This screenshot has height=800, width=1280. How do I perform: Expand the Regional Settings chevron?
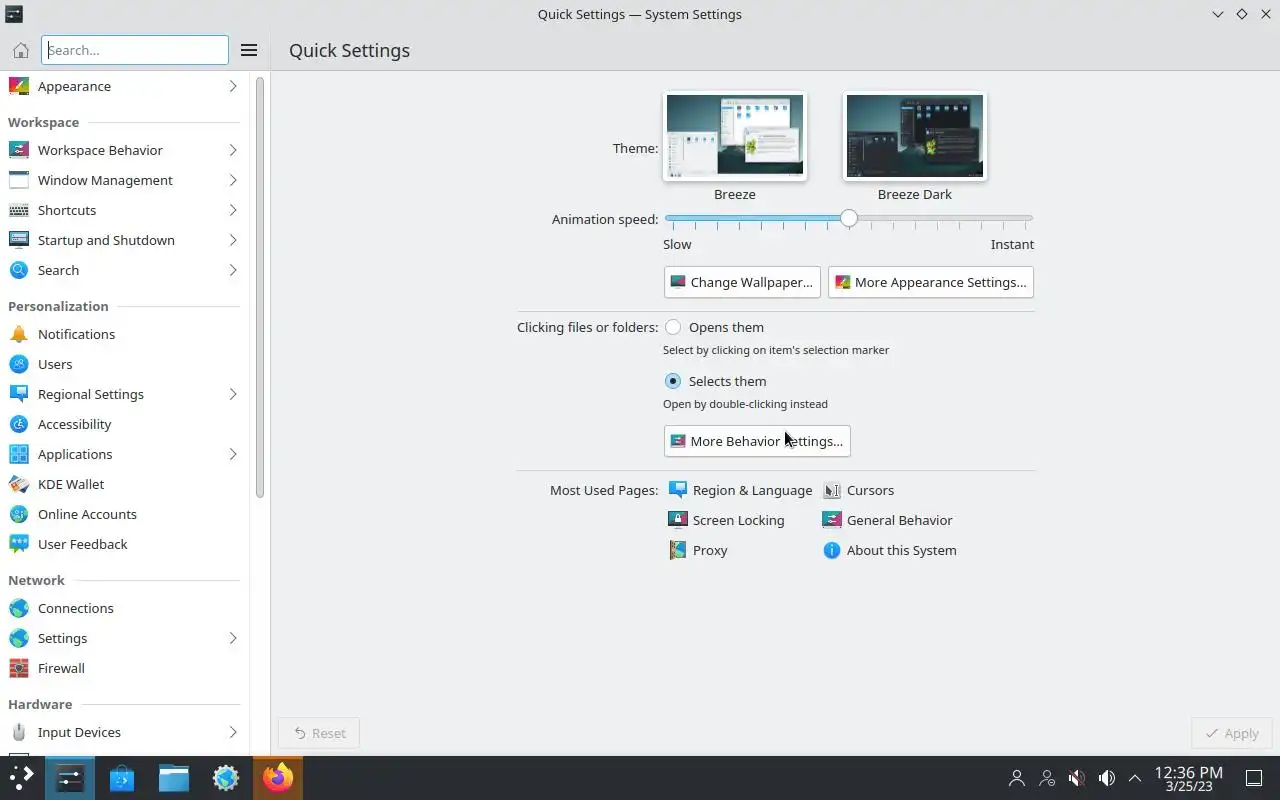coord(232,394)
